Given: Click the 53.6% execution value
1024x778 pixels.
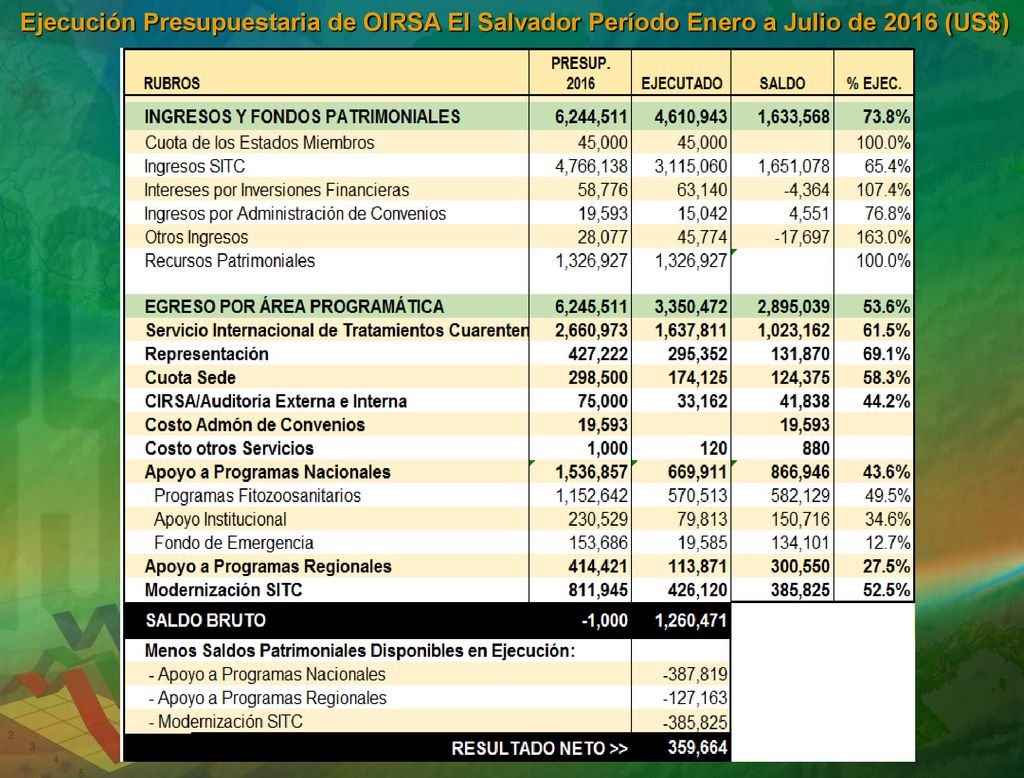Looking at the screenshot, I should coord(886,306).
